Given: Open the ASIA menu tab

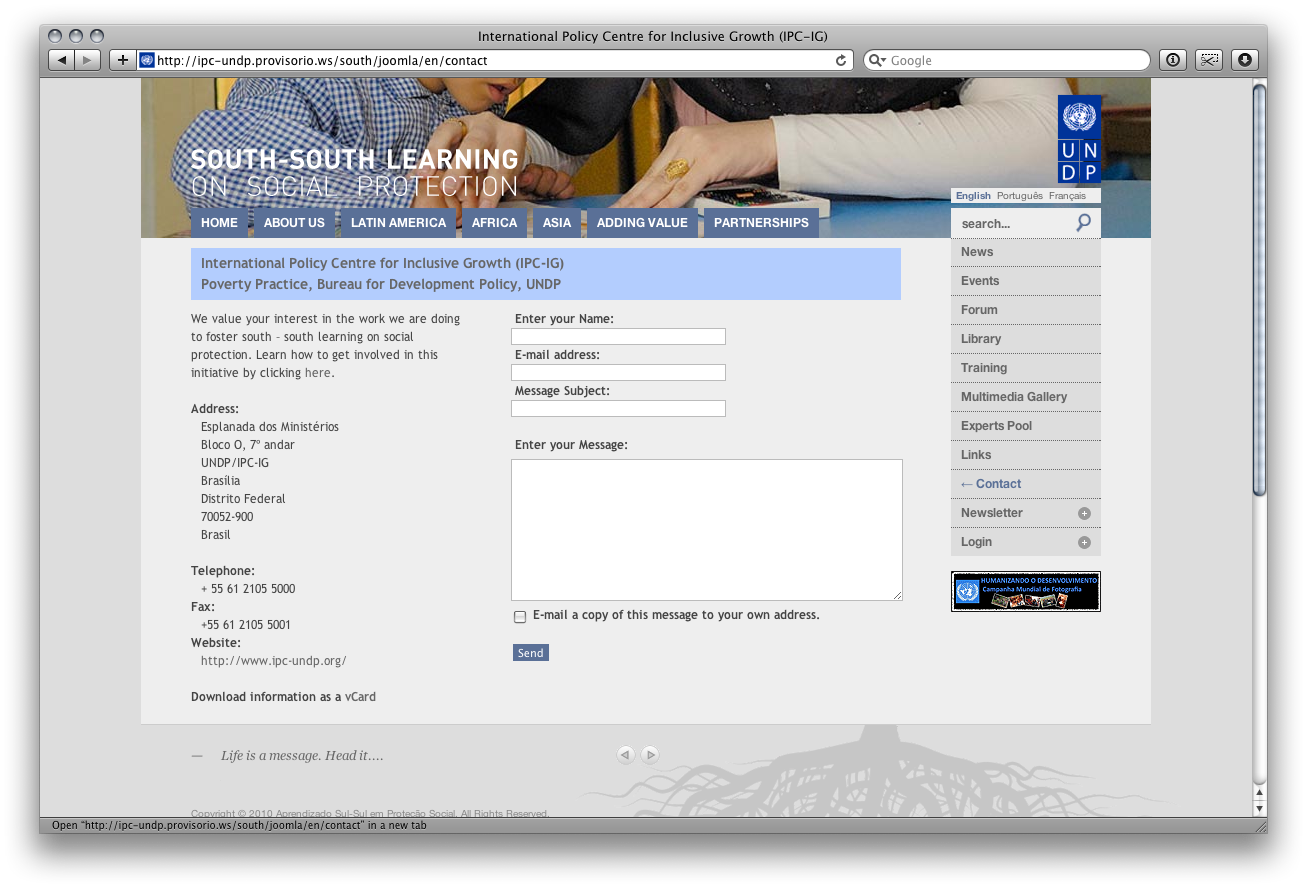Looking at the screenshot, I should coord(557,223).
